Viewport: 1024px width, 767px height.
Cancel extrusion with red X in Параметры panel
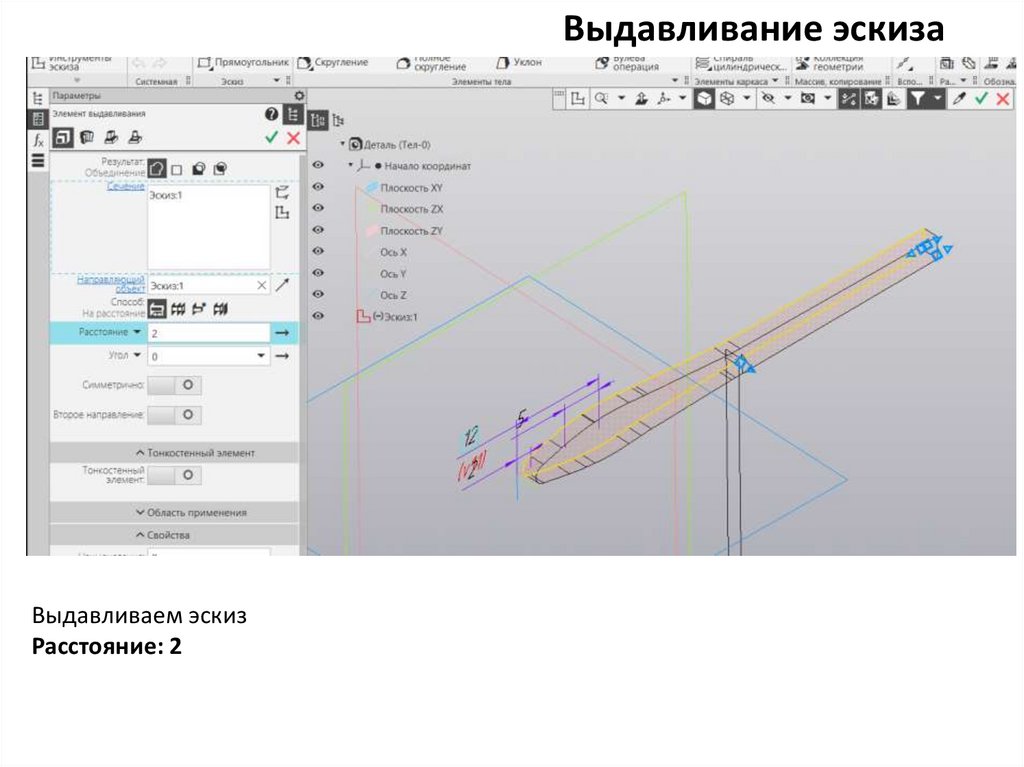coord(293,138)
